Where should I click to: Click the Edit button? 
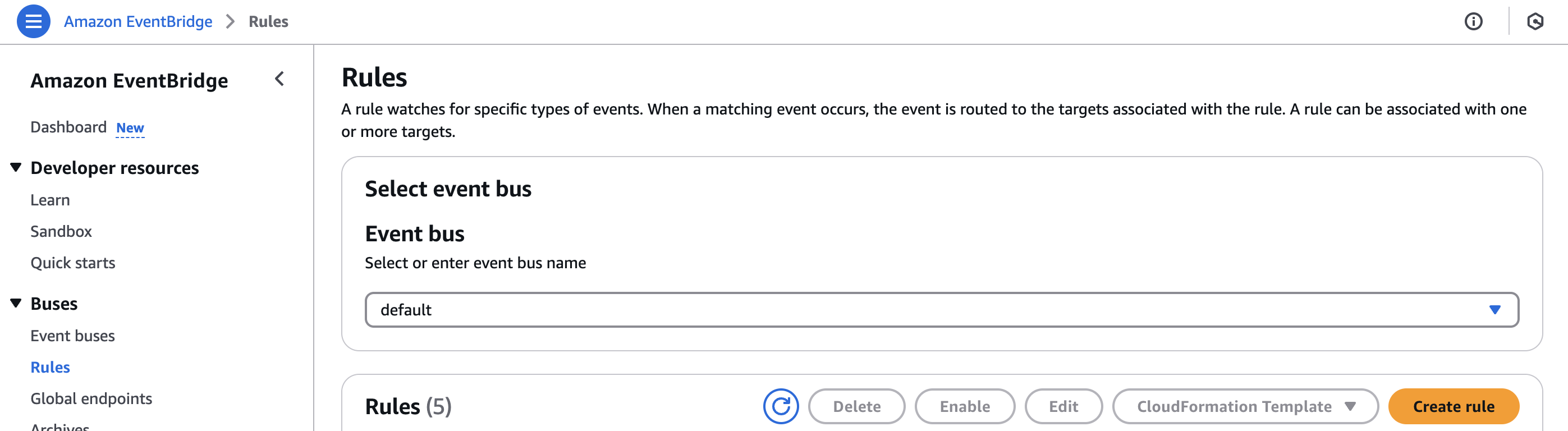1063,406
